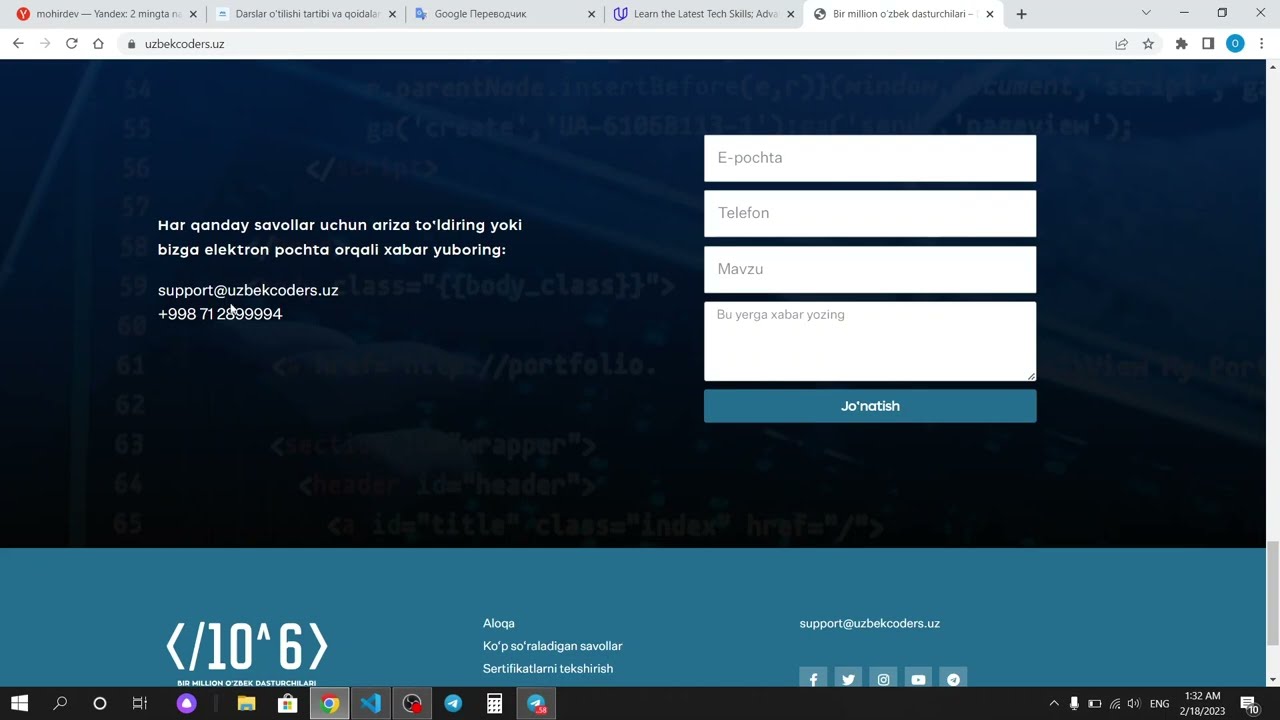Open the Windows notification center
Viewport: 1280px width, 720px height.
(1250, 705)
